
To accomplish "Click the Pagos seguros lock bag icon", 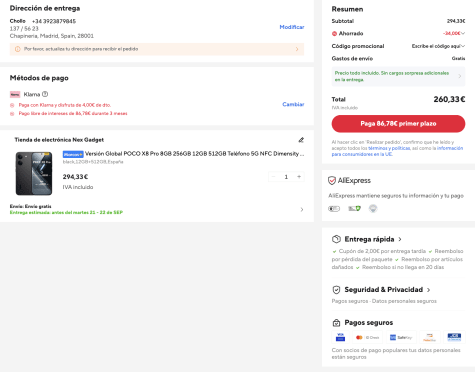I will pyautogui.click(x=336, y=323).
